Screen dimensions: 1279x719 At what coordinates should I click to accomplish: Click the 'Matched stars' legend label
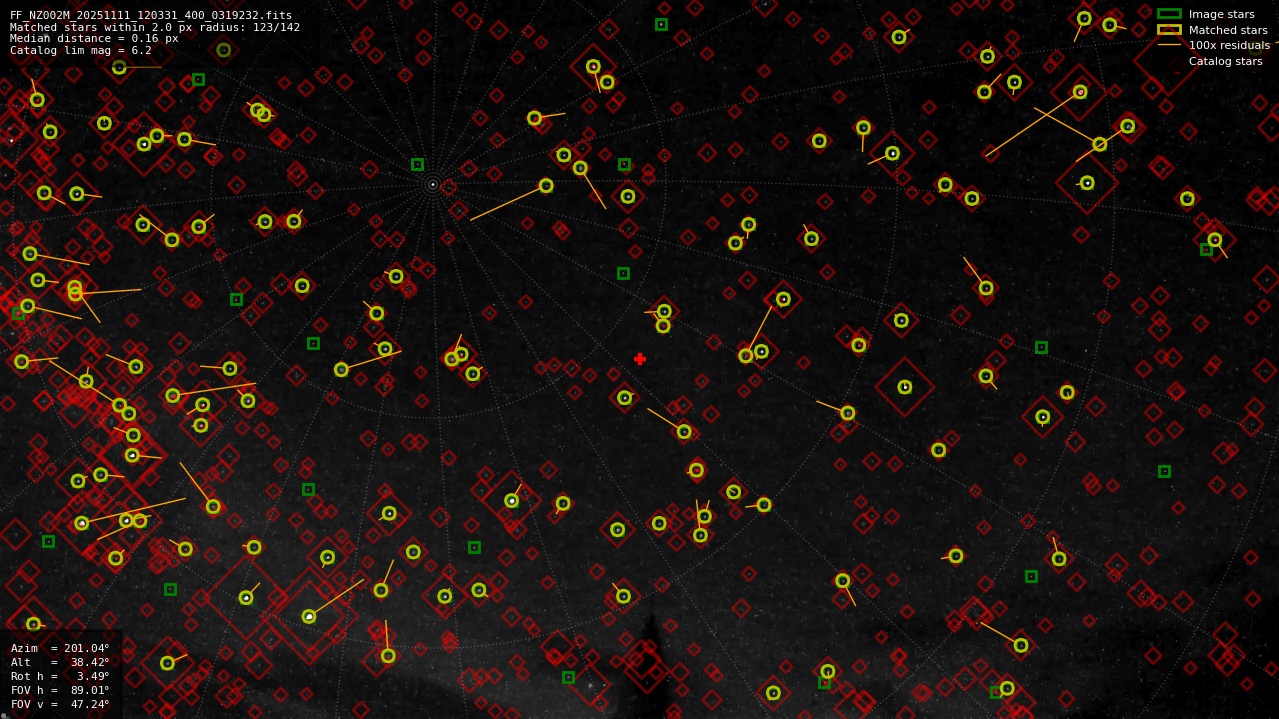[x=1228, y=30]
